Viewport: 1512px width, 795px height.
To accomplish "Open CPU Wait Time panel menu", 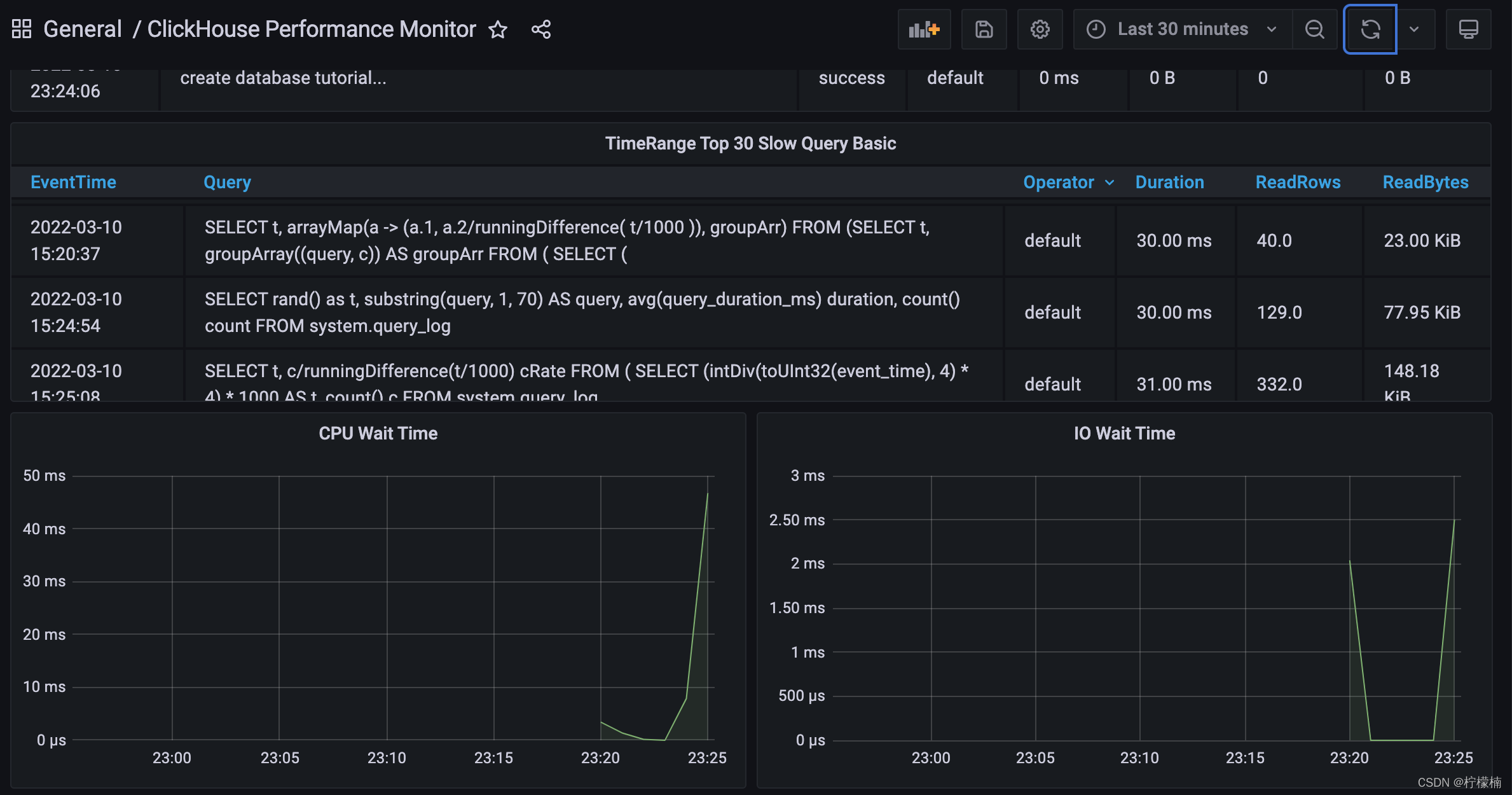I will (x=378, y=433).
